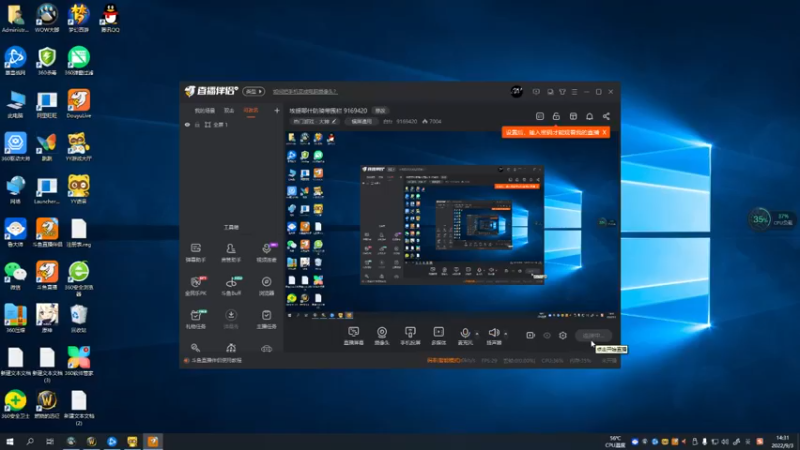Click the round user avatar in title bar
Image resolution: width=800 pixels, height=450 pixels.
[x=516, y=92]
